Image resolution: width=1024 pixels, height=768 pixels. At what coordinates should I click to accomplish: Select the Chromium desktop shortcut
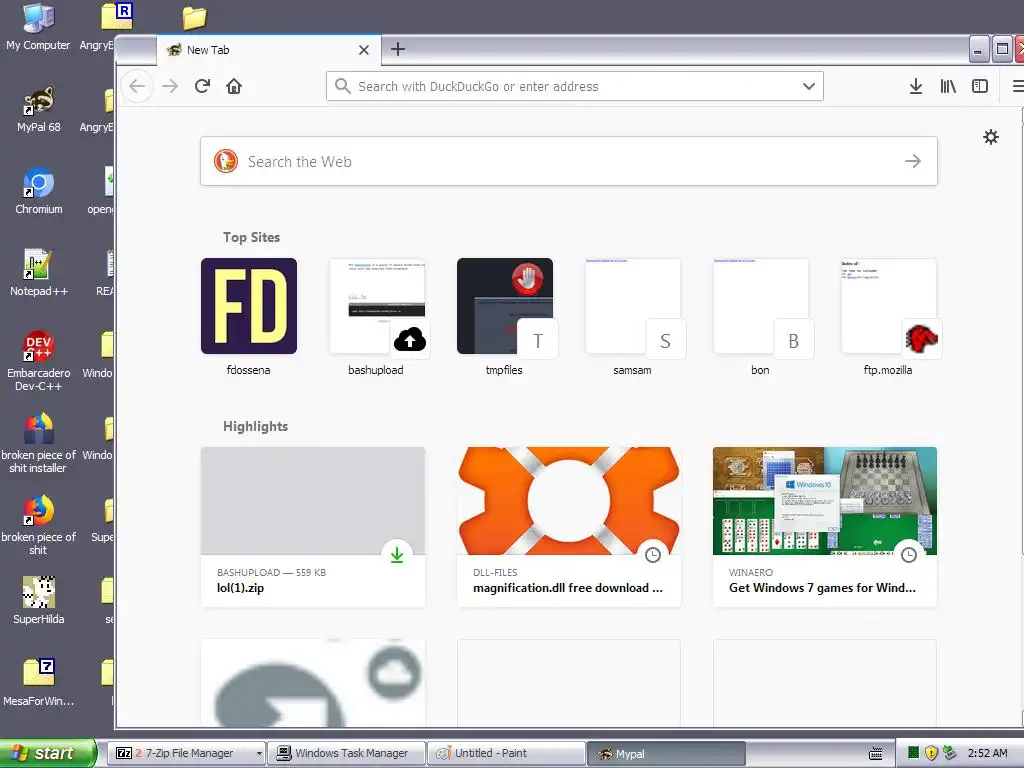coord(39,191)
